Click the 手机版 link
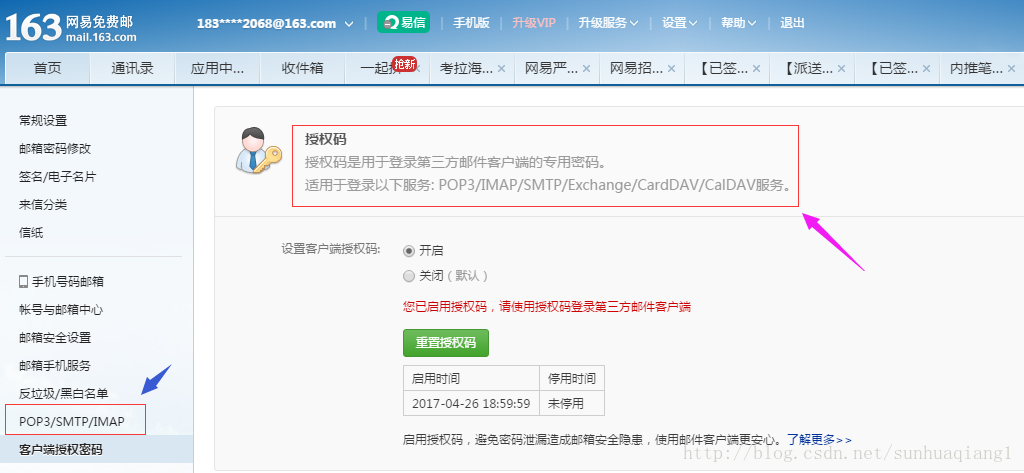This screenshot has height=473, width=1024. pyautogui.click(x=472, y=23)
